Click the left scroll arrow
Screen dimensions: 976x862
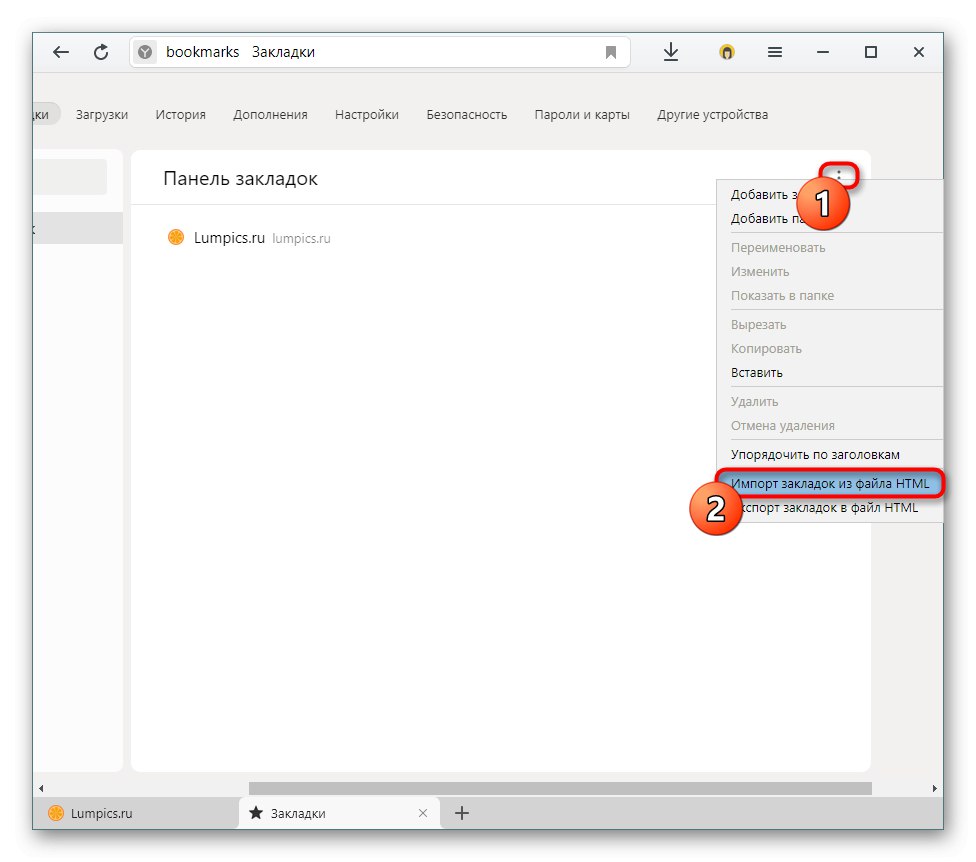click(41, 788)
